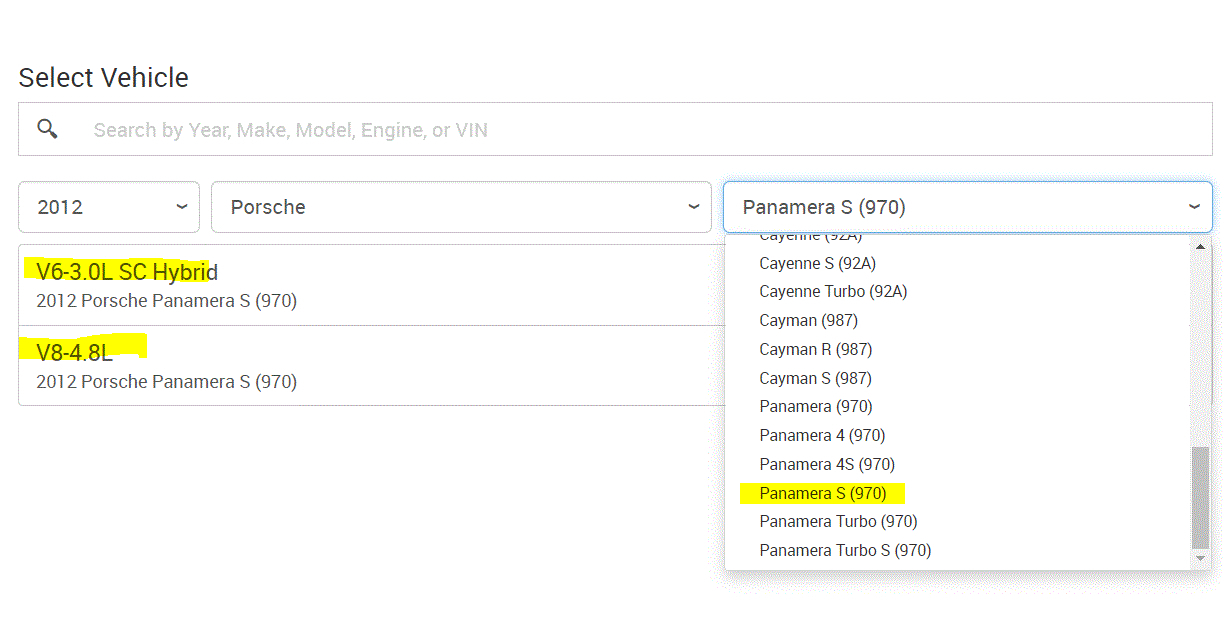1225x634 pixels.
Task: Select highlighted Panamera S (970) list entry
Action: click(823, 493)
